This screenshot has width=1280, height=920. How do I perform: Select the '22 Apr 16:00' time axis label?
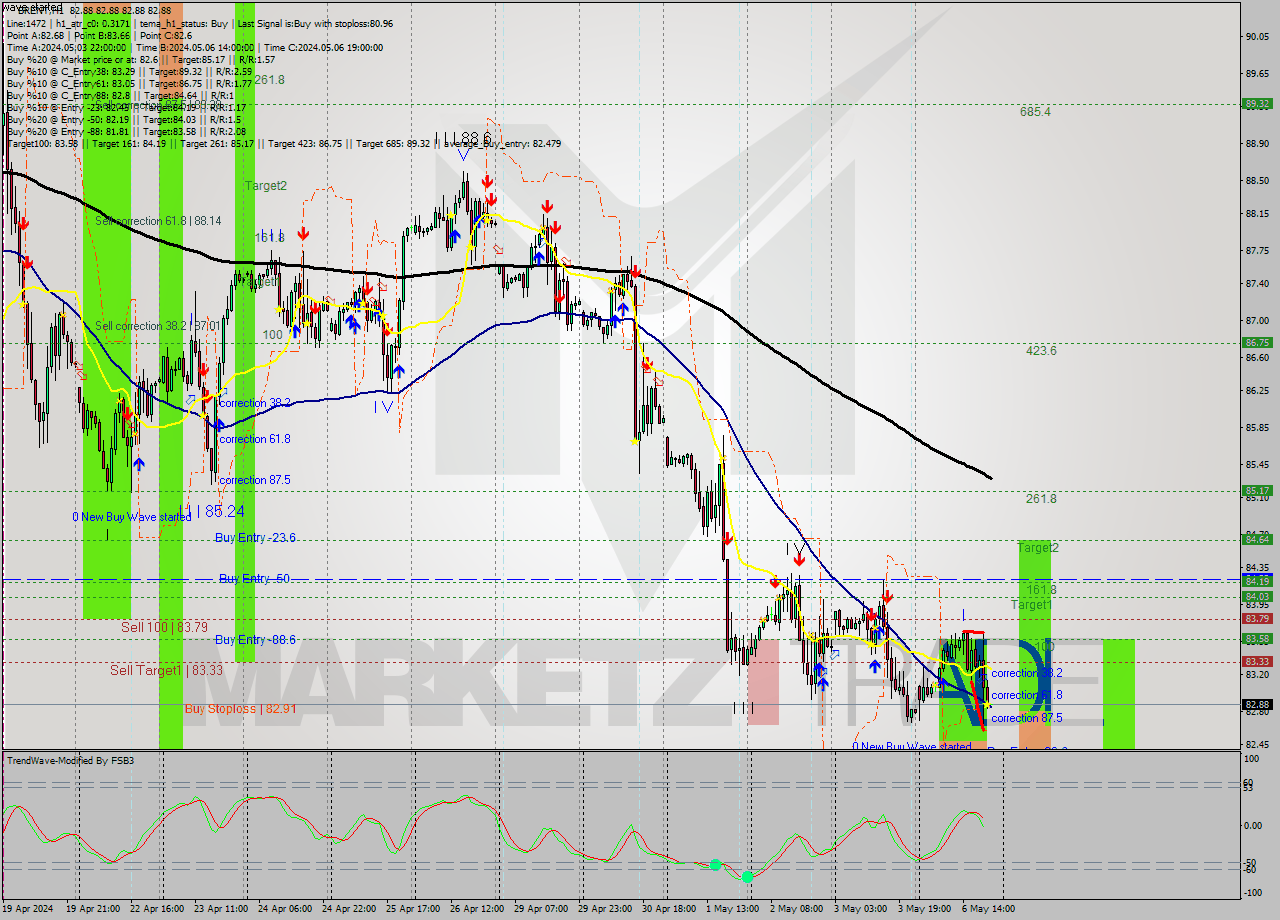pyautogui.click(x=157, y=910)
